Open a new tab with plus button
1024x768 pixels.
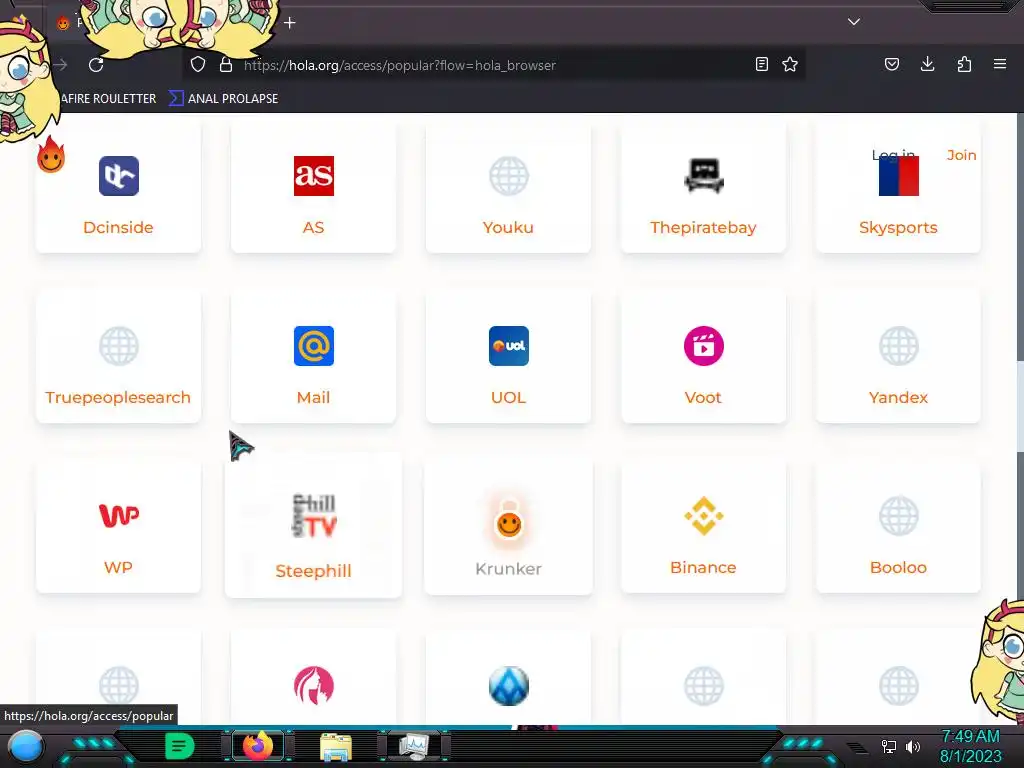(x=290, y=23)
